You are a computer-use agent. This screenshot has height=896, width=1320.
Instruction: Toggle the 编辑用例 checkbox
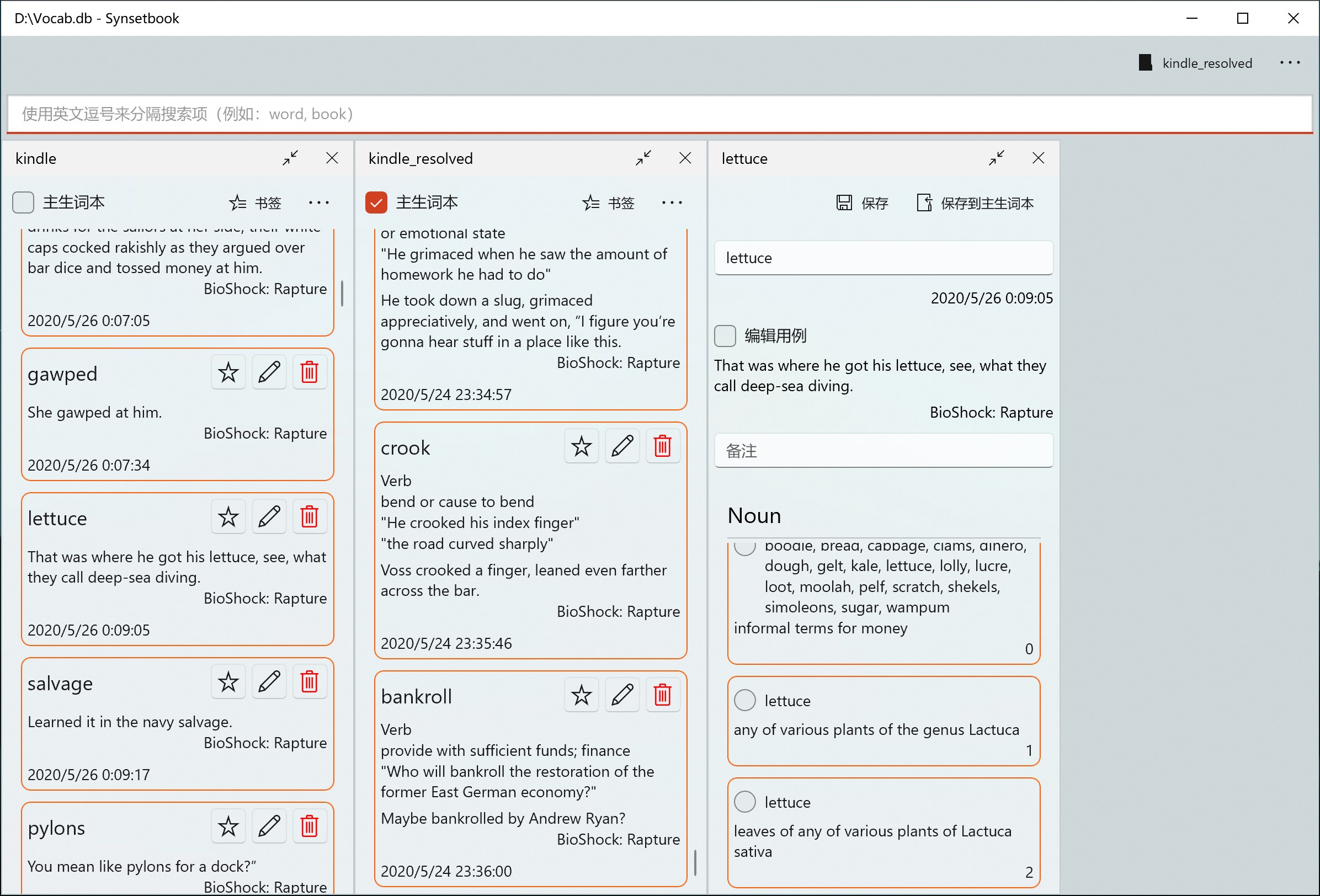coord(725,335)
